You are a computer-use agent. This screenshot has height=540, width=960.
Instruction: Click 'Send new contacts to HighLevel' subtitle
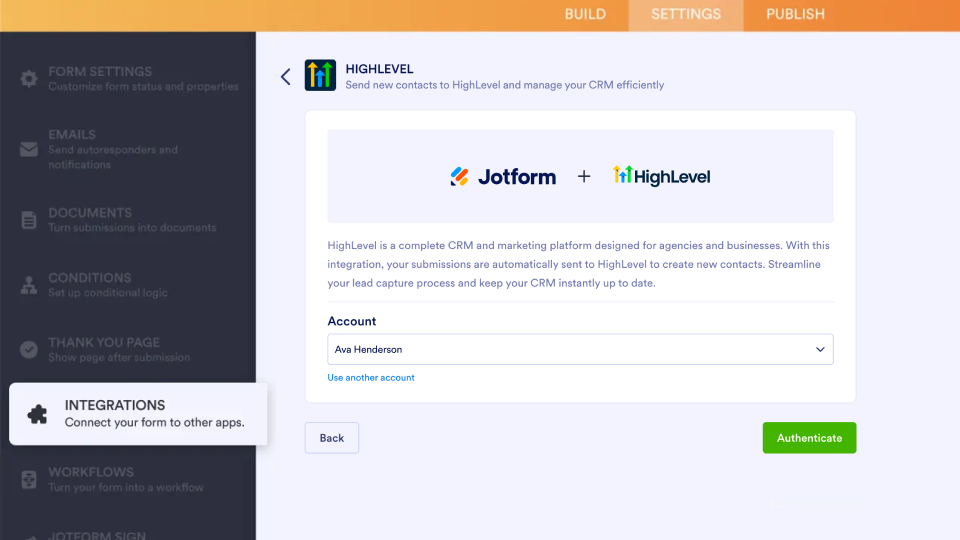(504, 85)
